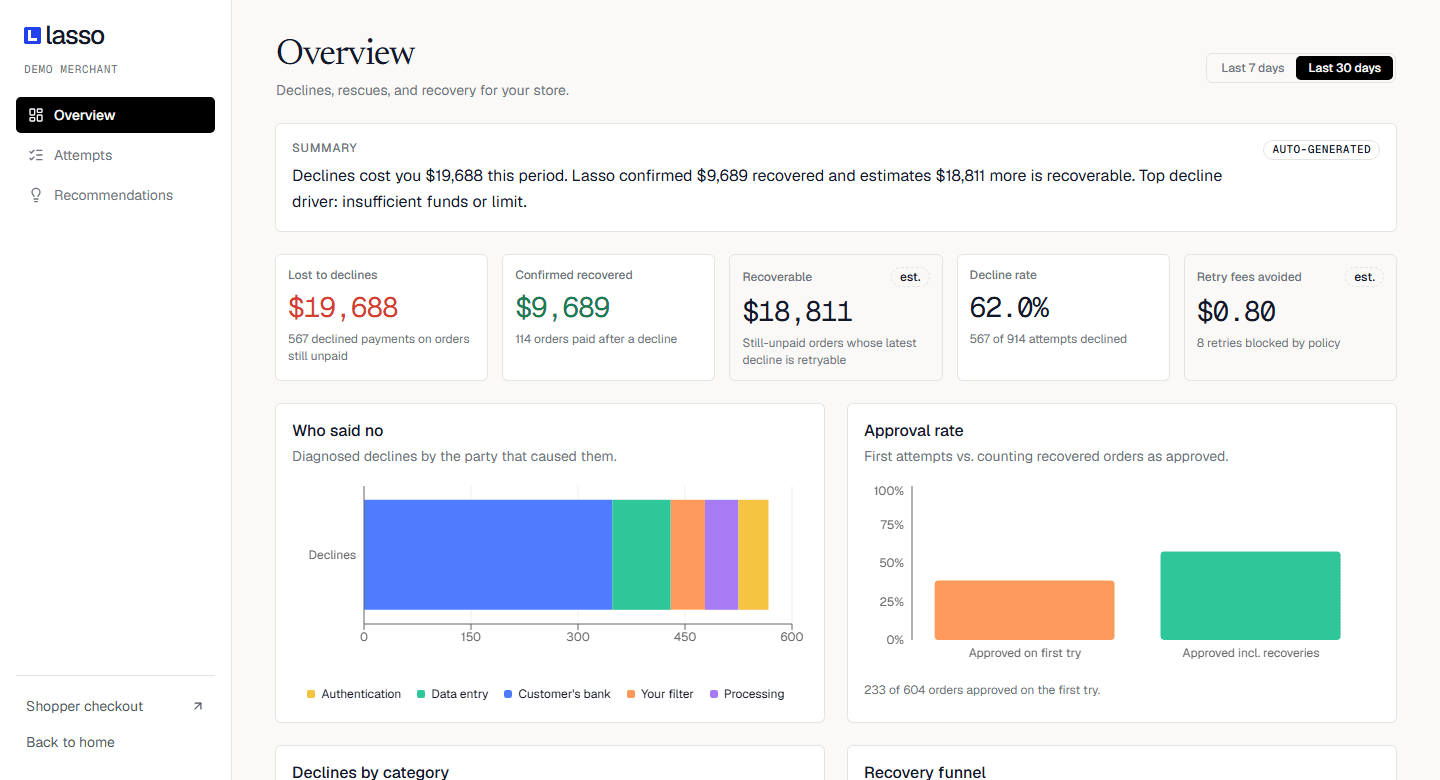Click the blue Customer's bank bar segment

point(488,554)
